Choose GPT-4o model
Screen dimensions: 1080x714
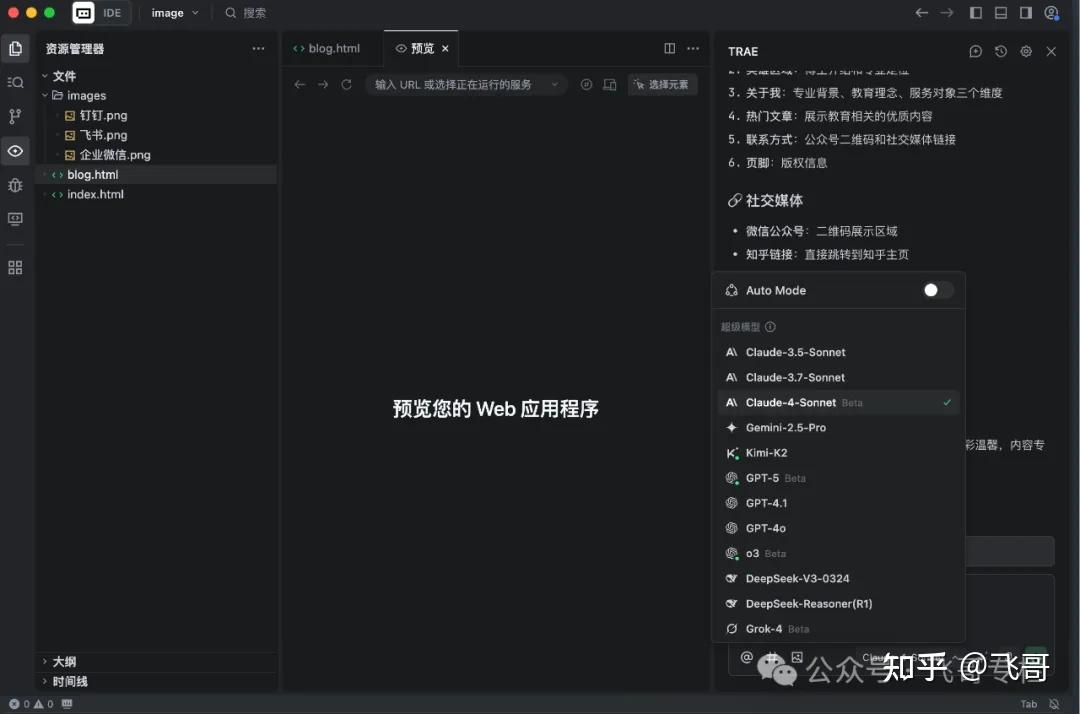pyautogui.click(x=838, y=528)
